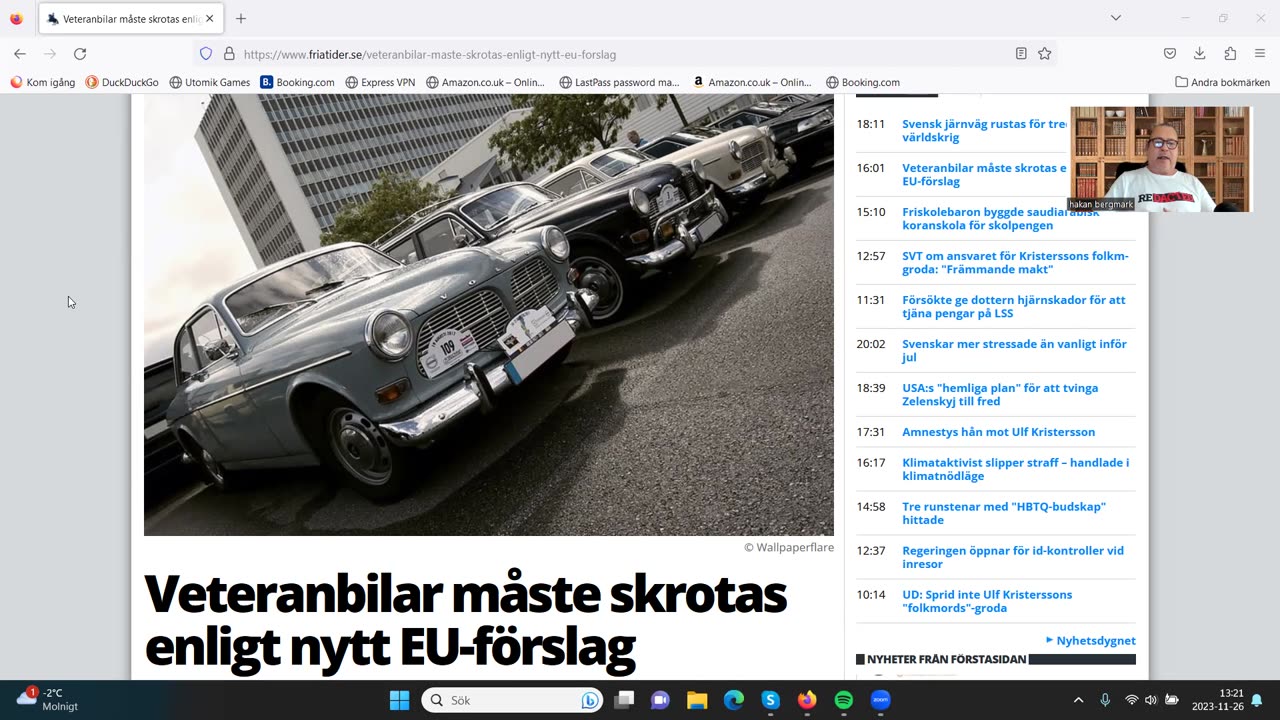This screenshot has height=720, width=1280.
Task: Open Spotify from the taskbar
Action: 844,700
